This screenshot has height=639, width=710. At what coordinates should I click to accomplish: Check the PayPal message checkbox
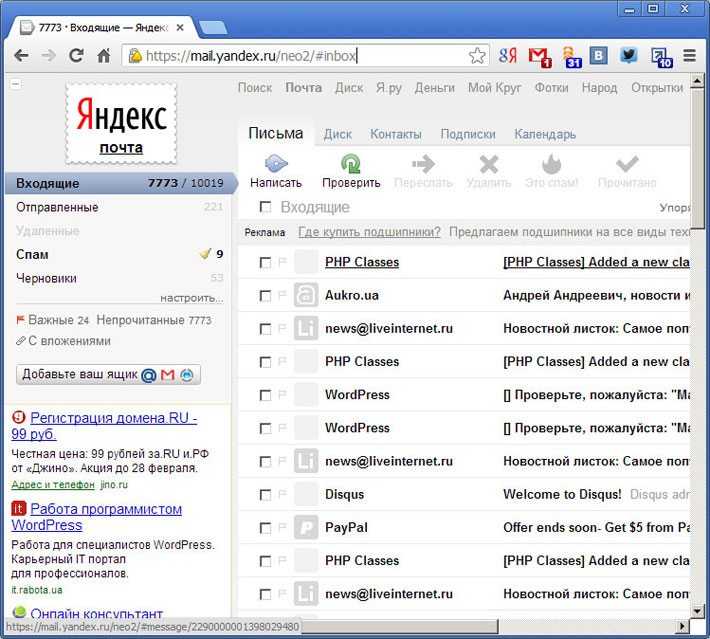[265, 528]
